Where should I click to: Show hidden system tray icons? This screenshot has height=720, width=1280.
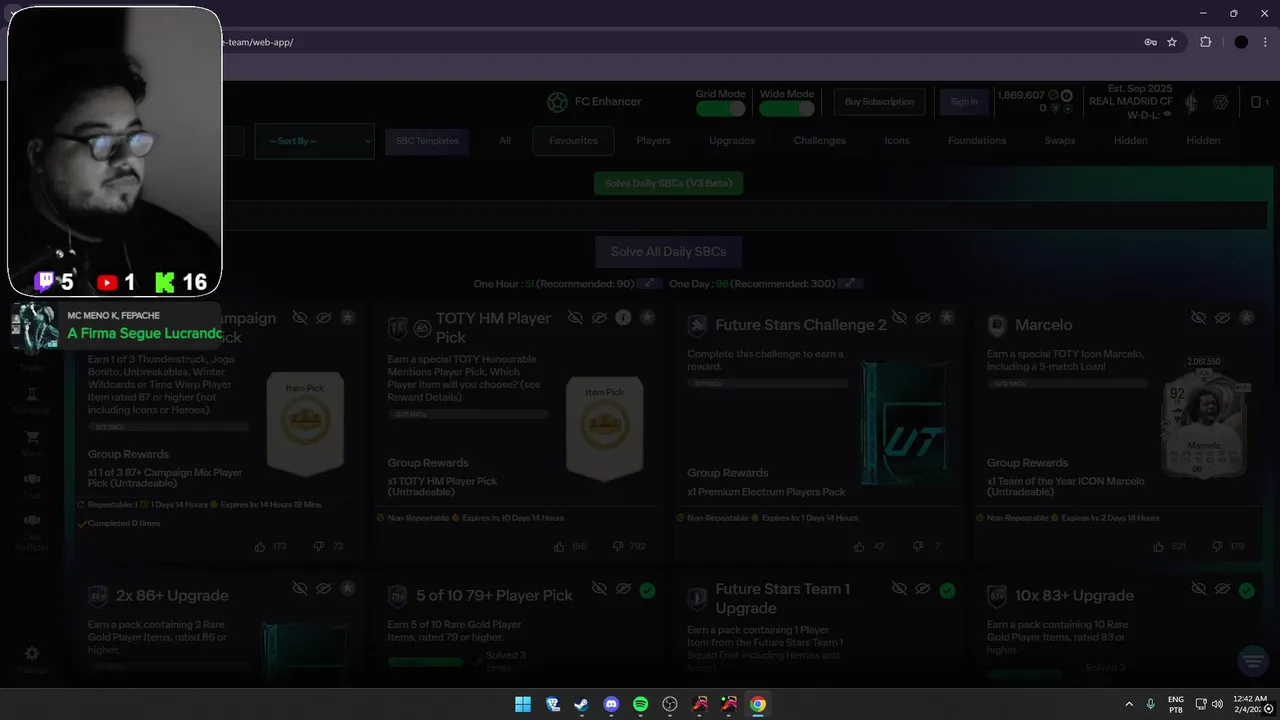click(1129, 704)
